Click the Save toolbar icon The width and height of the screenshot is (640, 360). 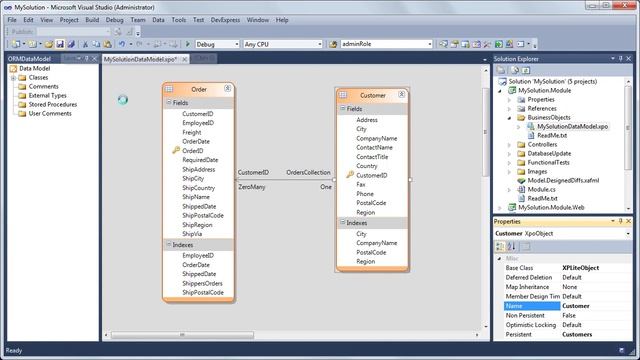tap(60, 44)
